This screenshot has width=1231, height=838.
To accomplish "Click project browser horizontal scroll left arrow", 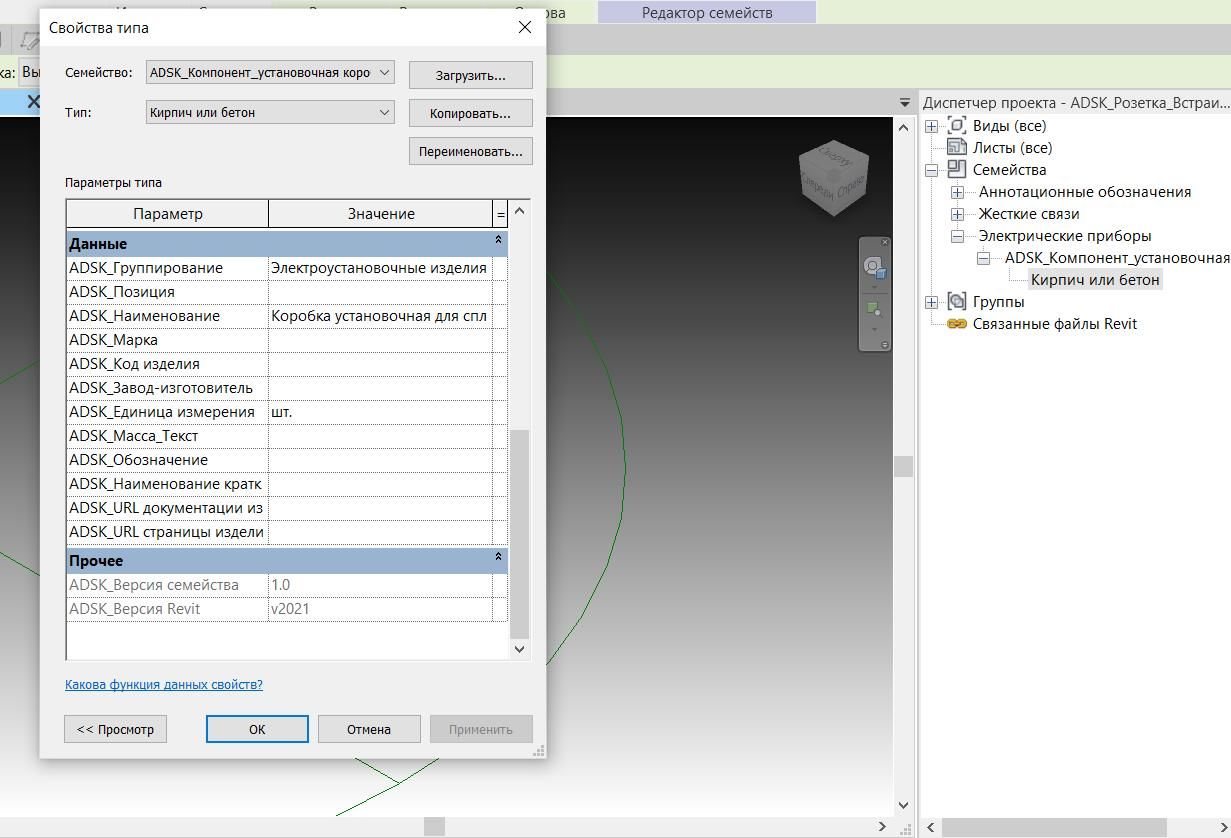I will 930,827.
